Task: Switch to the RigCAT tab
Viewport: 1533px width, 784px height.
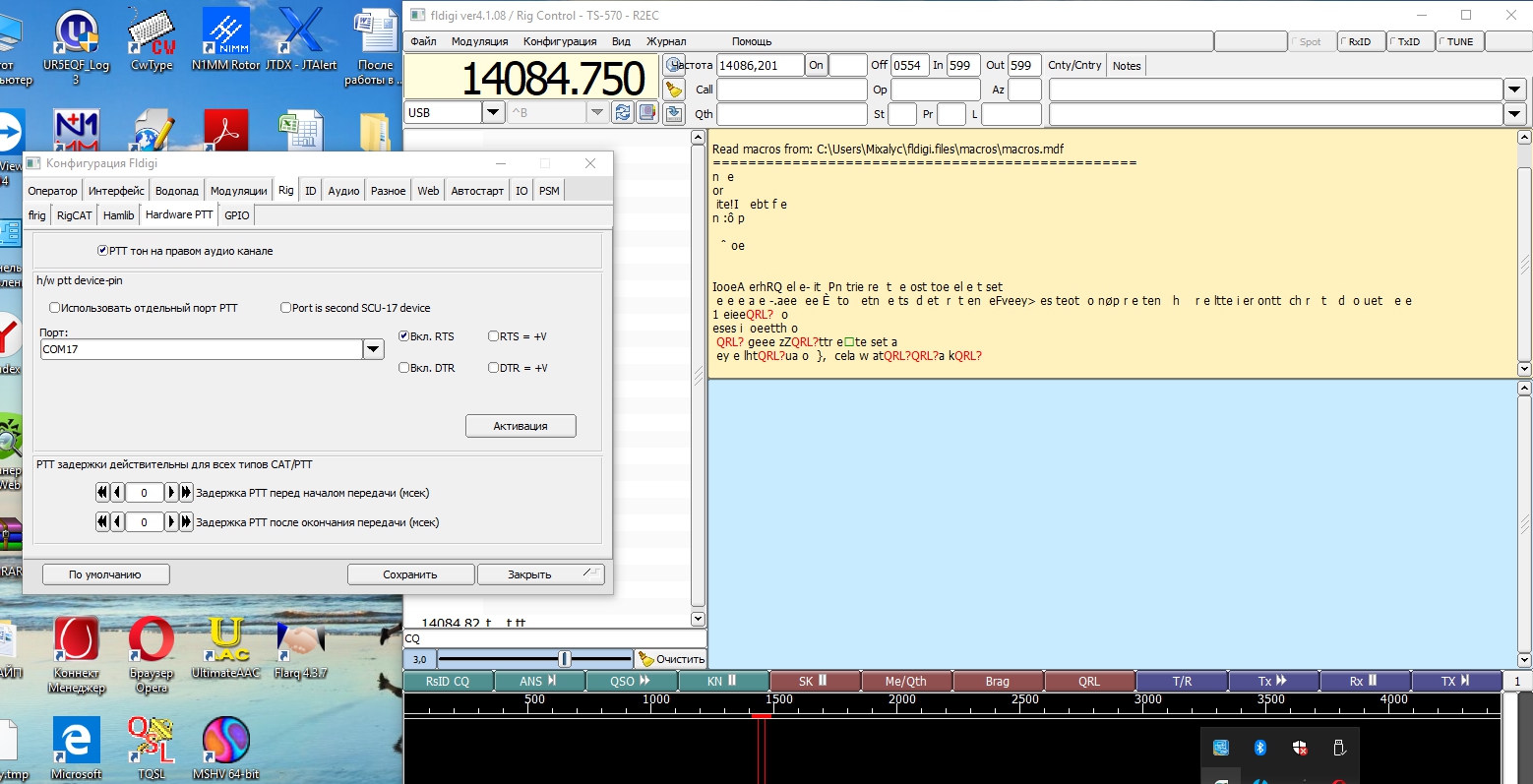Action: tap(75, 215)
